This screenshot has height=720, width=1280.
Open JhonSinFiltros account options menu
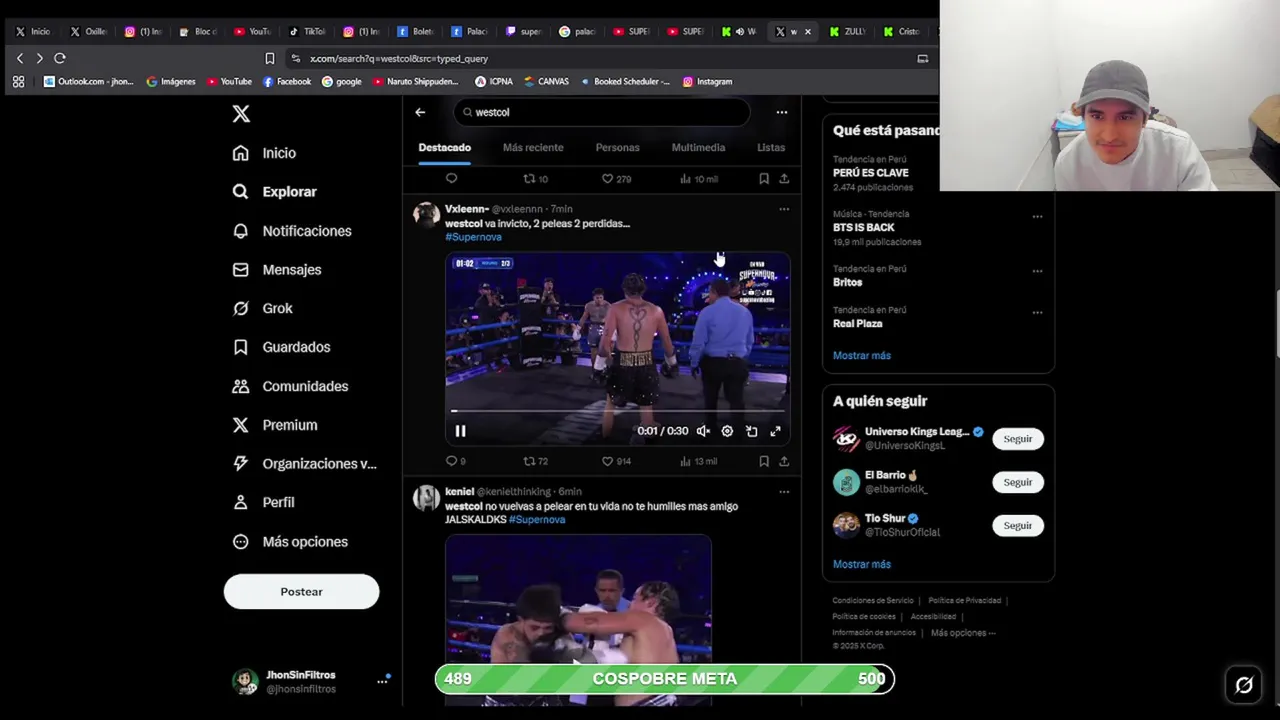[381, 681]
